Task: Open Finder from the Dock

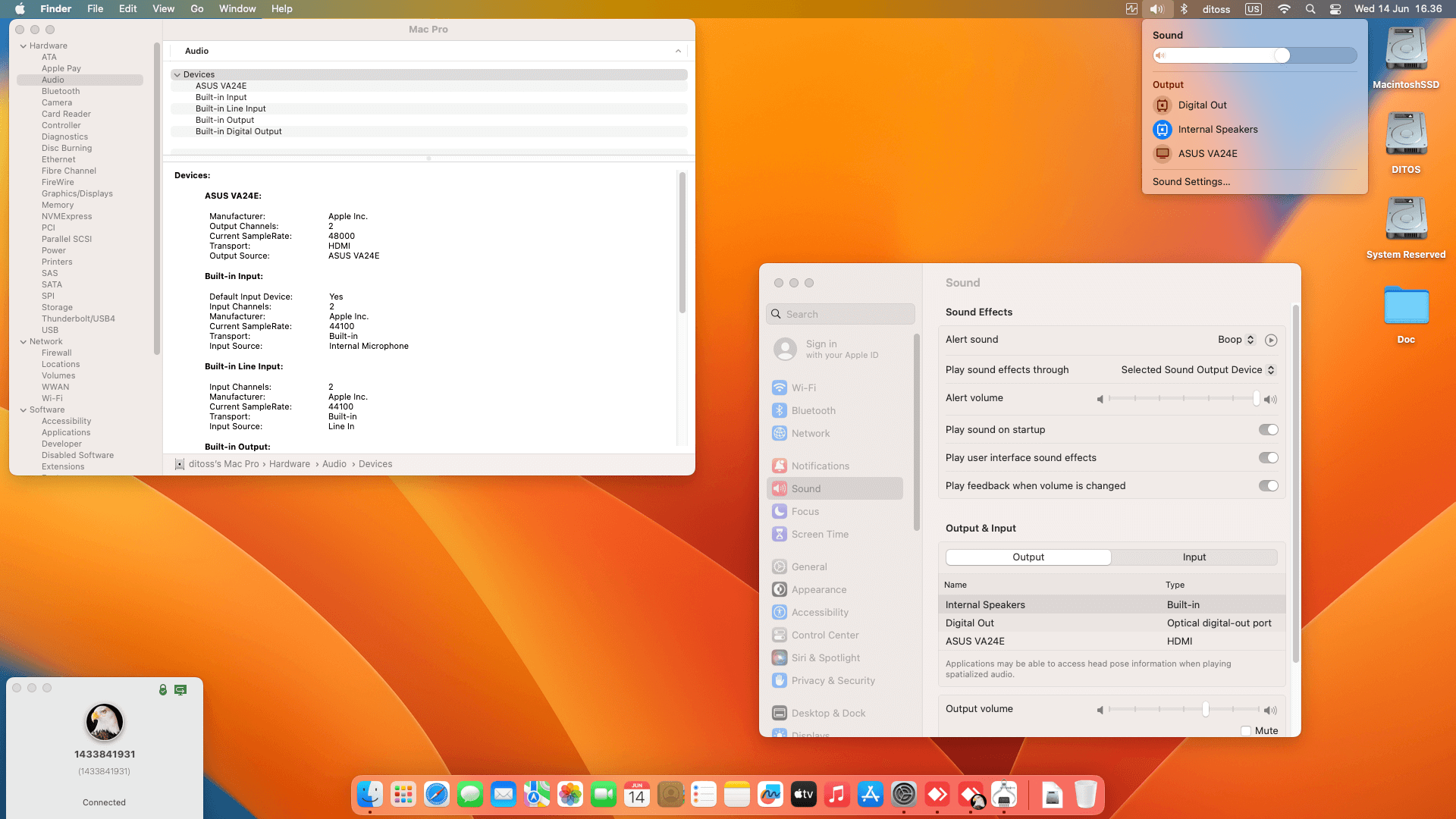Action: click(x=370, y=794)
